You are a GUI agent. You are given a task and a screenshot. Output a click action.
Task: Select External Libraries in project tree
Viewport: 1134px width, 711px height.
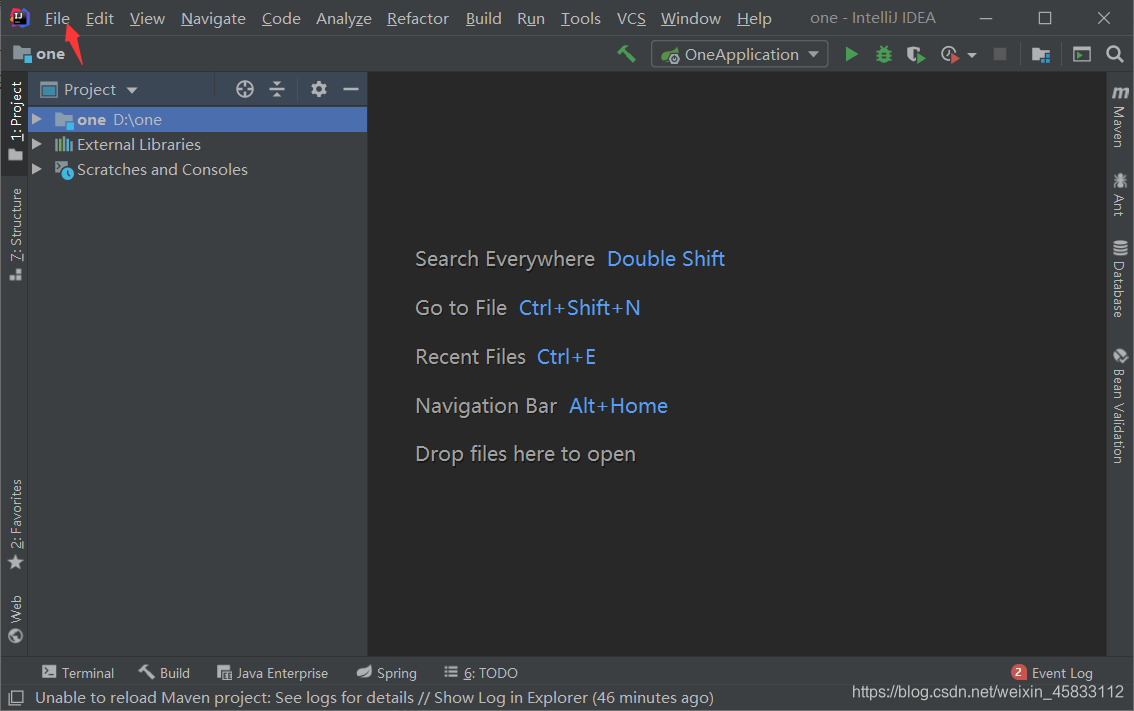pos(139,145)
